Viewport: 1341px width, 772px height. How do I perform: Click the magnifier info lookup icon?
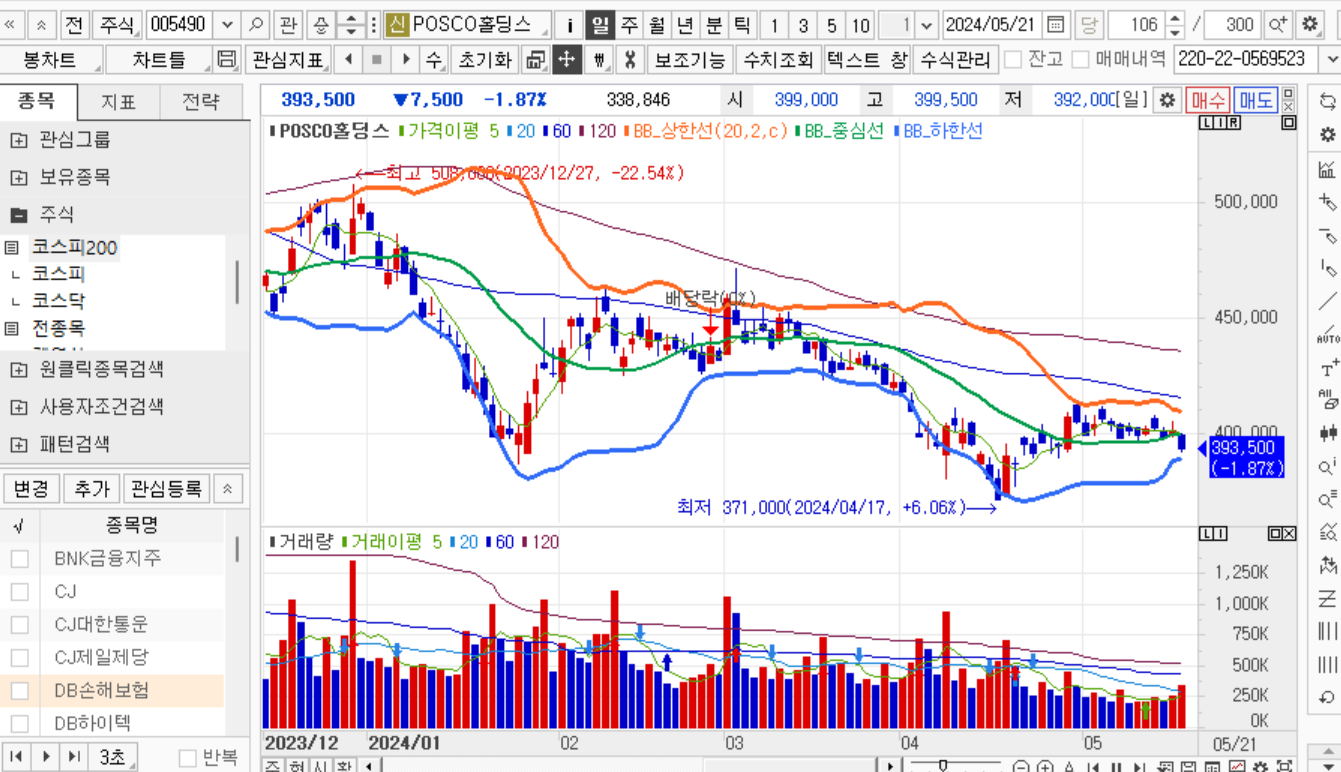[x=1328, y=467]
